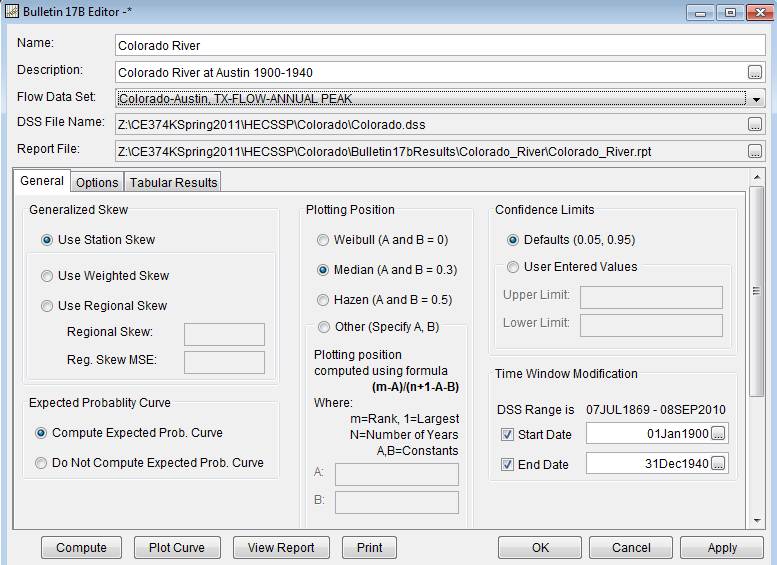Switch to the General tab
The height and width of the screenshot is (565, 777).
click(x=42, y=181)
